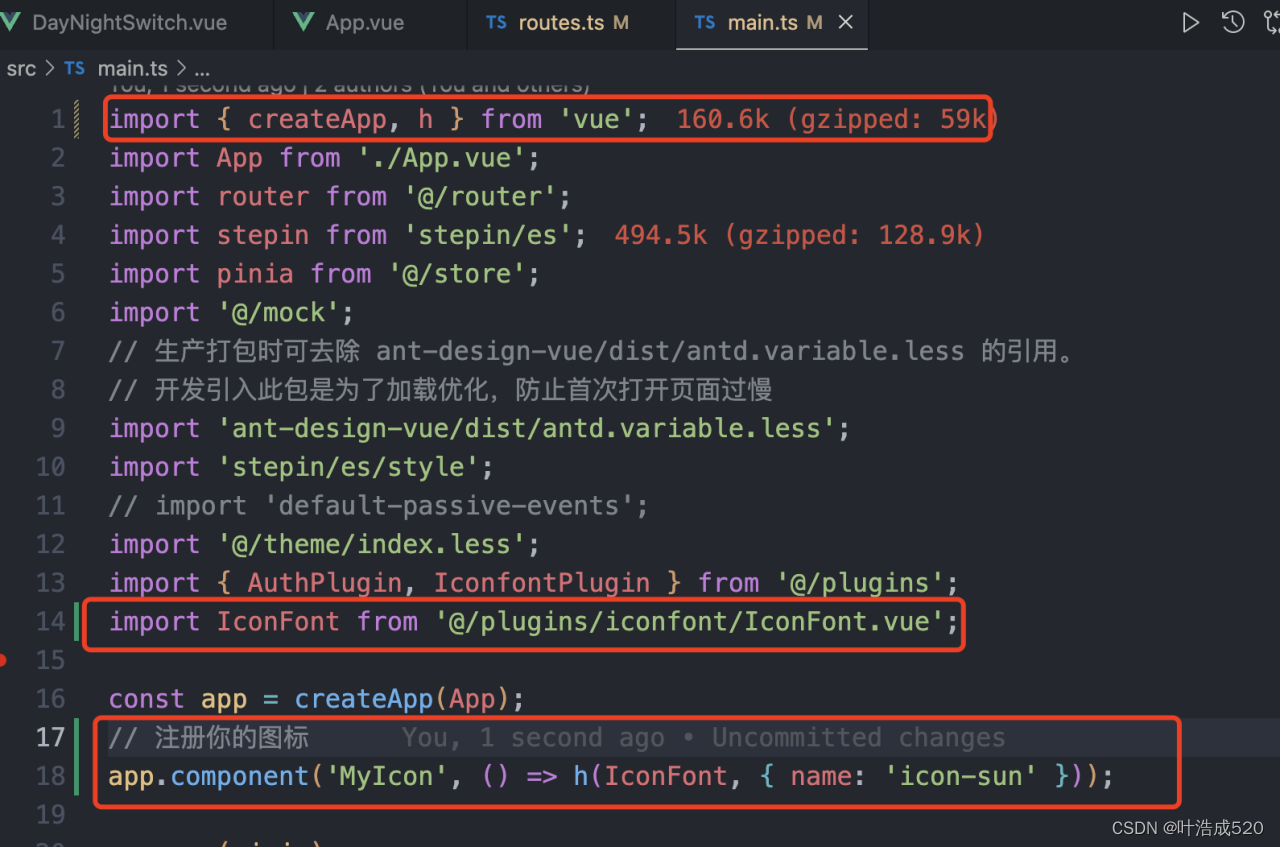Click the commented 'default-passive-events' line
The image size is (1280, 847).
[x=379, y=506]
